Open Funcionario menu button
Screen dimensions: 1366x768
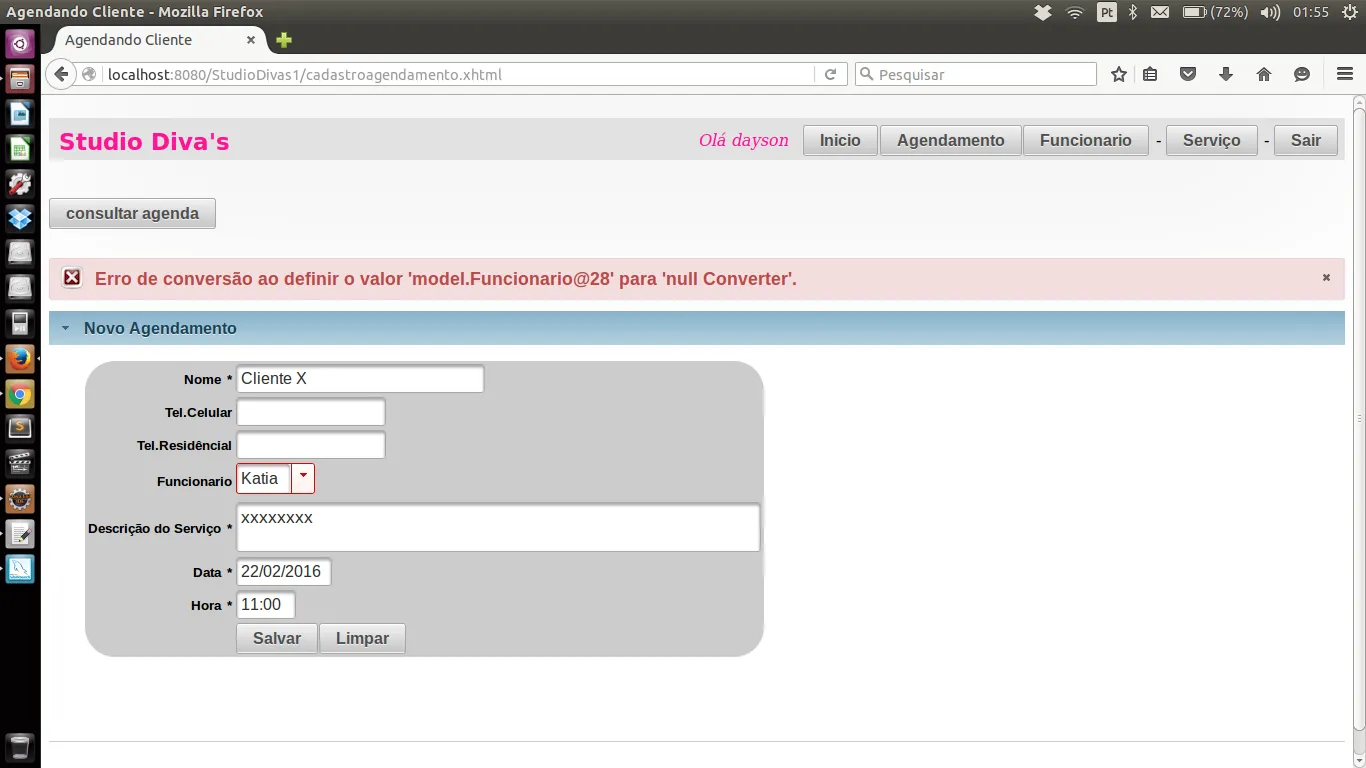[1086, 141]
